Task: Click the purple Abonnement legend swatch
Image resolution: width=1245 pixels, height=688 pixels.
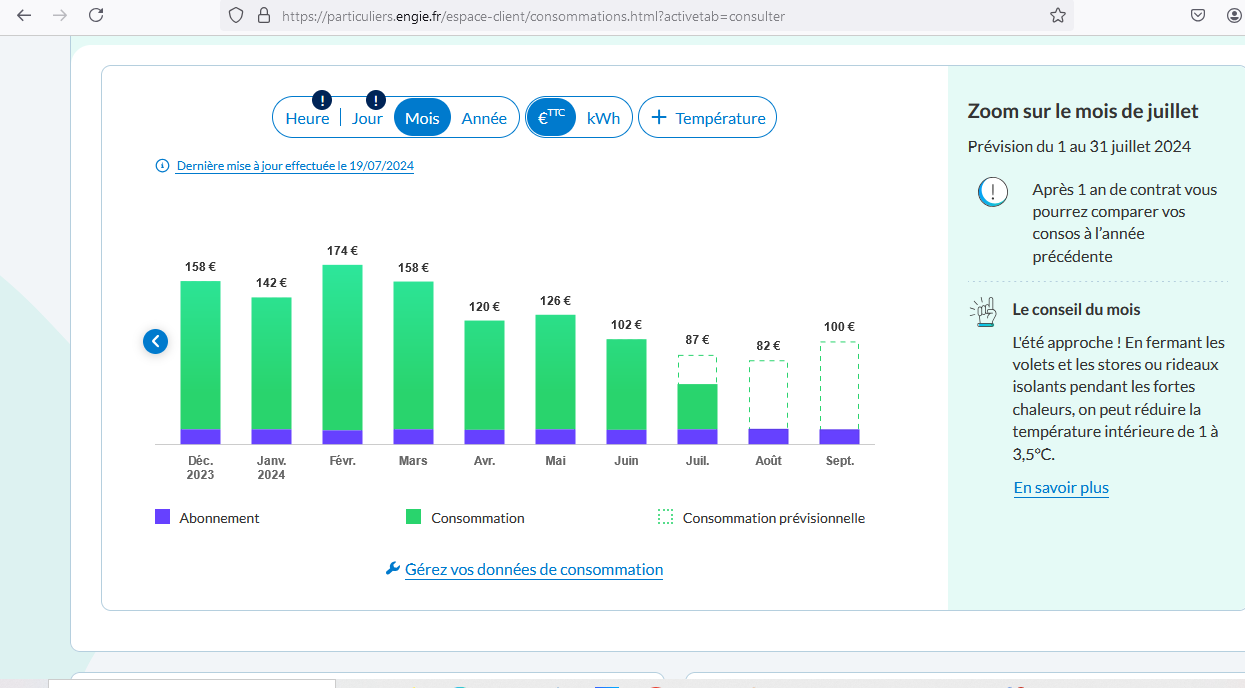Action: pyautogui.click(x=162, y=517)
